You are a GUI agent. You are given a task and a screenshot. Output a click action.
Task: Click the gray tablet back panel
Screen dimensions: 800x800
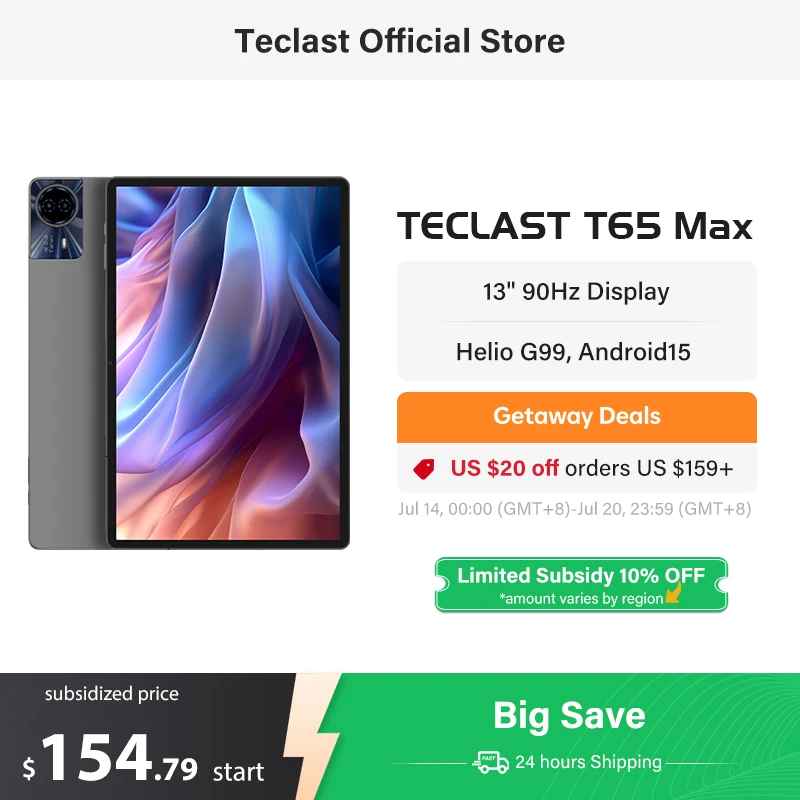pyautogui.click(x=67, y=403)
